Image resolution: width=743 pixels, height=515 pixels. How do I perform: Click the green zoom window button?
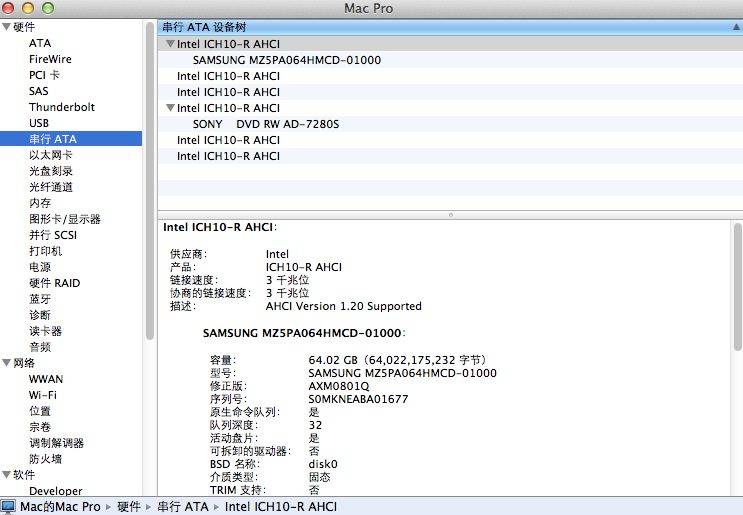[47, 8]
